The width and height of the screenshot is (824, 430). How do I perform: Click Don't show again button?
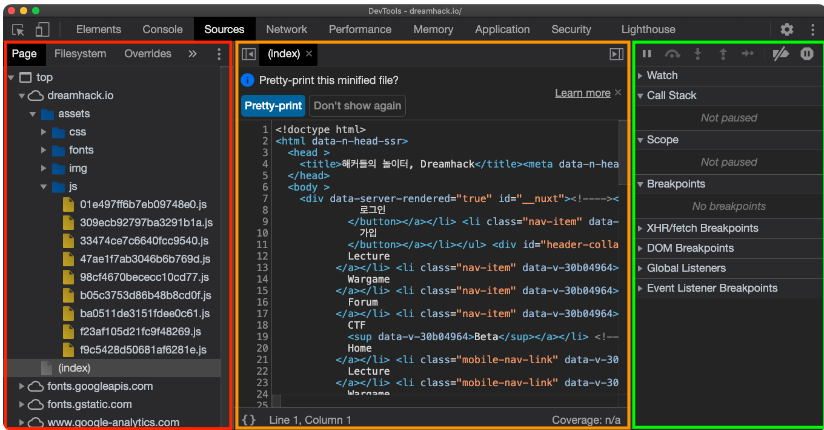pyautogui.click(x=357, y=106)
